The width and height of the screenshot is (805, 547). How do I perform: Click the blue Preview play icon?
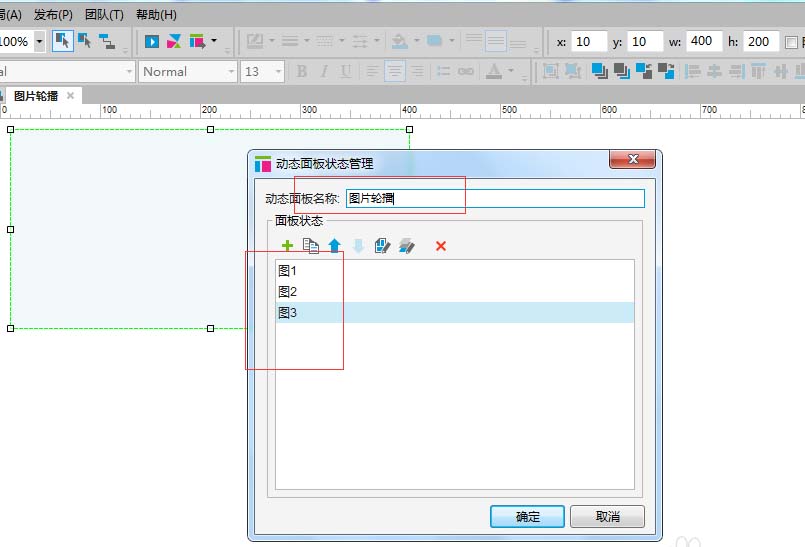(x=152, y=42)
